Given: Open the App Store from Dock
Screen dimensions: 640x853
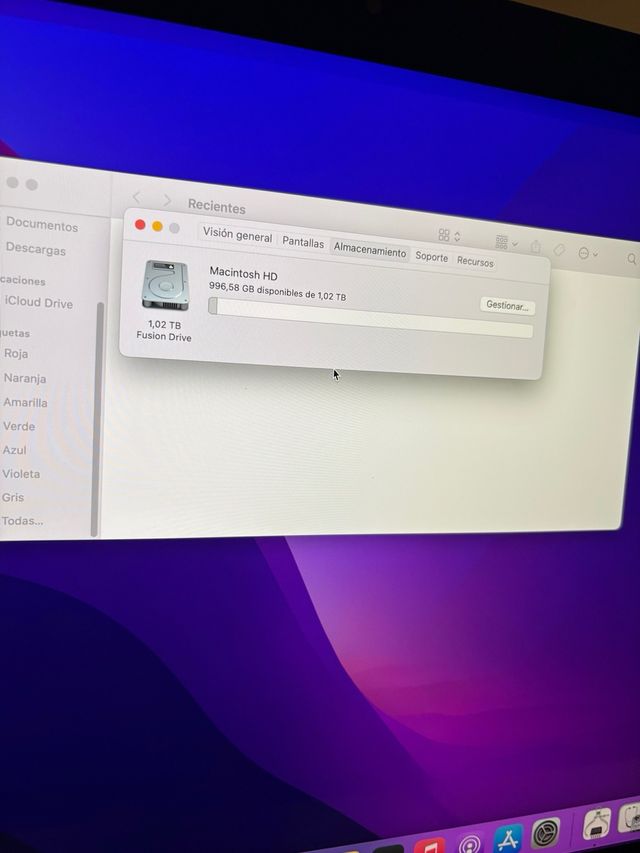Looking at the screenshot, I should [x=507, y=838].
